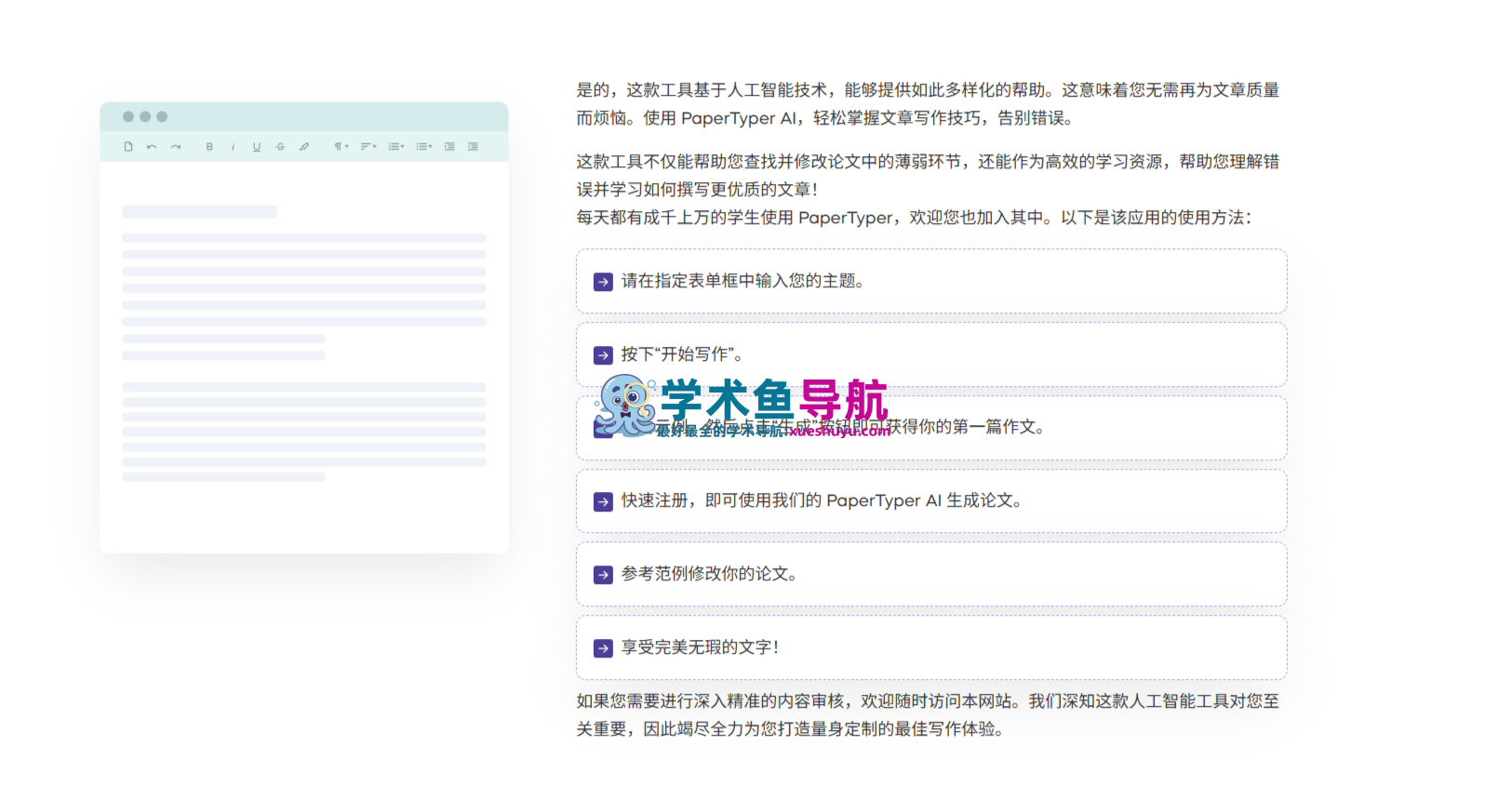This screenshot has width=1485, height=812.
Task: Open the paragraph format dropdown
Action: point(341,147)
